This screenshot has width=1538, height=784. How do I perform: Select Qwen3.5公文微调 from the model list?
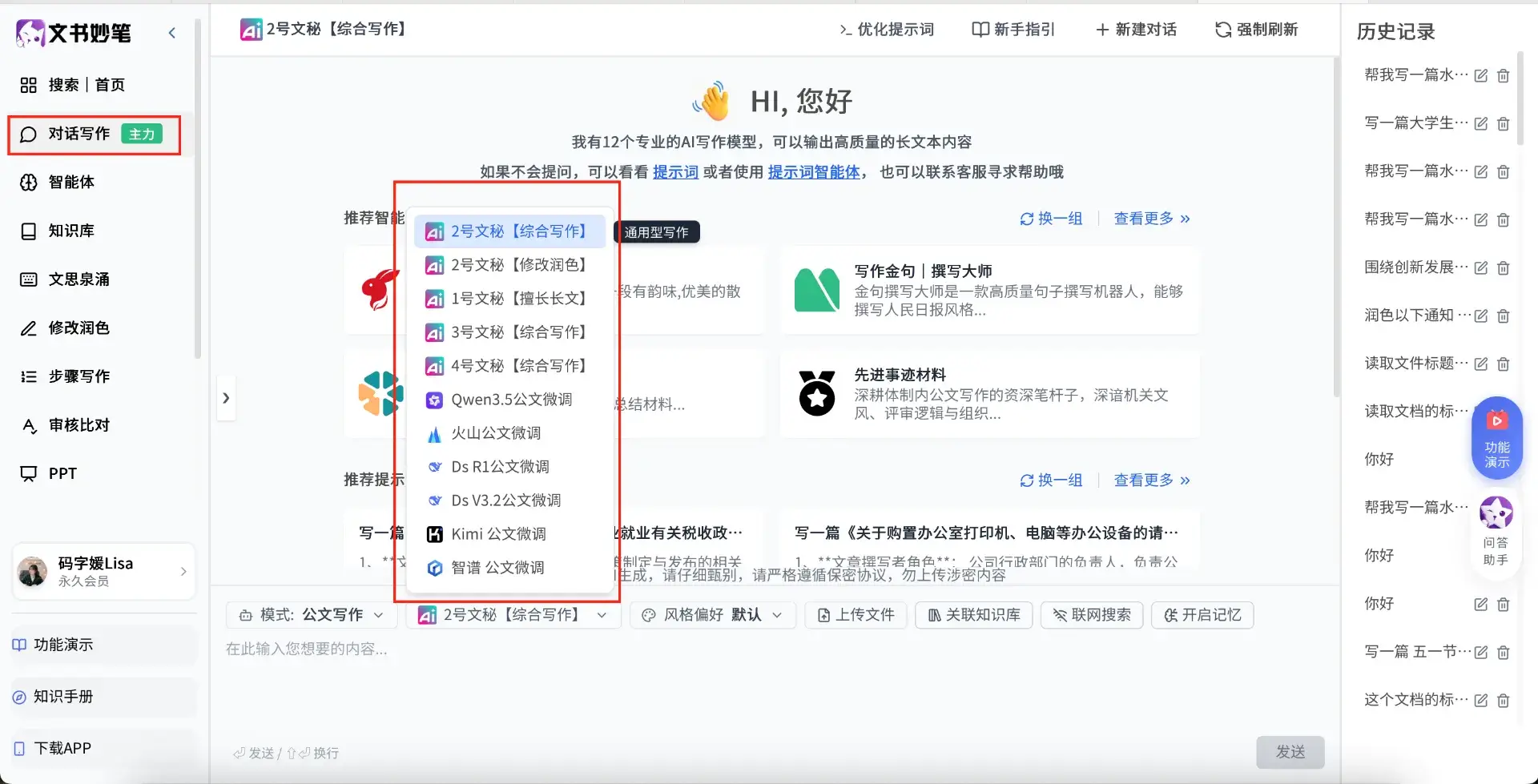point(510,400)
